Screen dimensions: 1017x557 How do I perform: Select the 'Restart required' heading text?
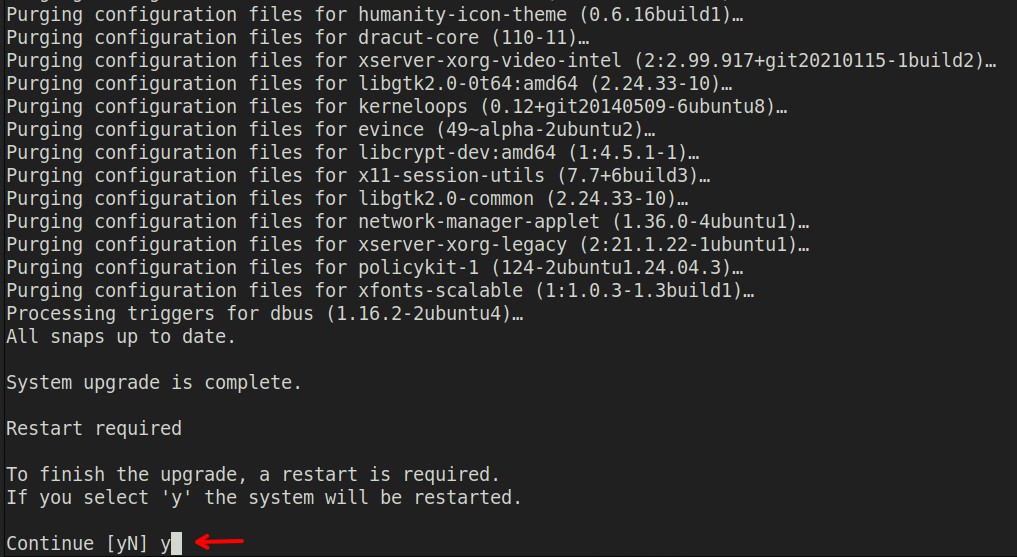pos(94,428)
